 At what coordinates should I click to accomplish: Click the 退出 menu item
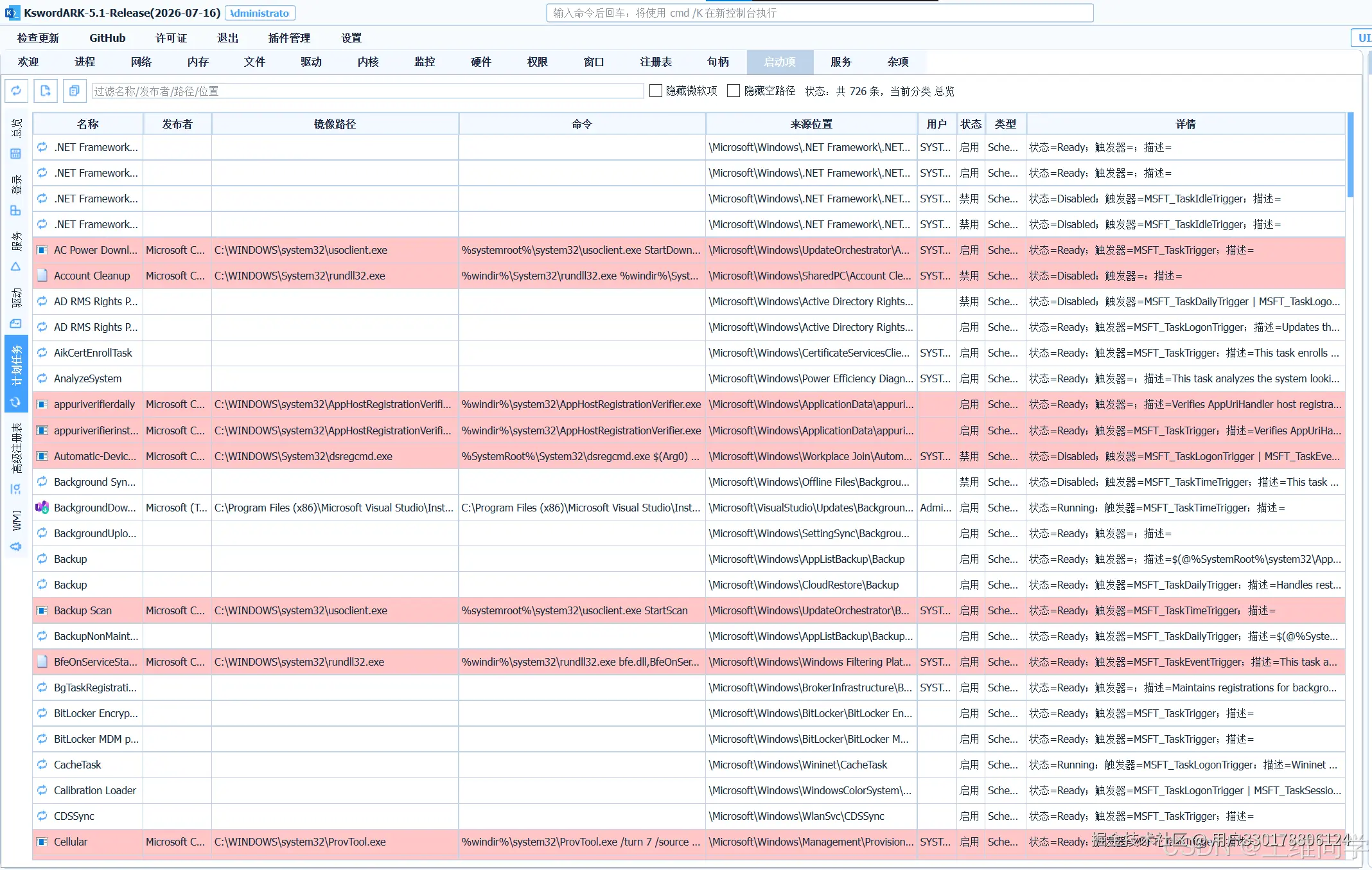point(227,38)
